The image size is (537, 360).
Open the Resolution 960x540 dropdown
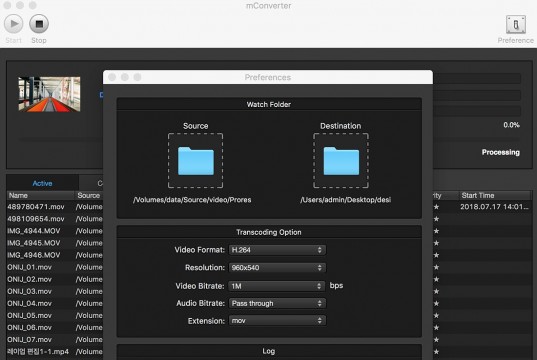tap(277, 268)
